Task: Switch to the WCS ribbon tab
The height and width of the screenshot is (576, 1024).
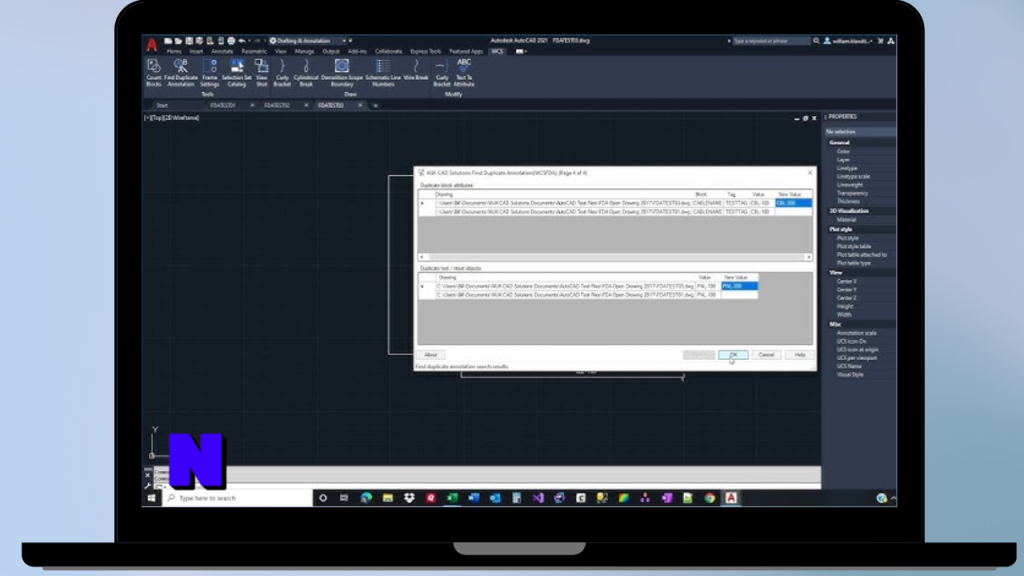Action: (498, 52)
